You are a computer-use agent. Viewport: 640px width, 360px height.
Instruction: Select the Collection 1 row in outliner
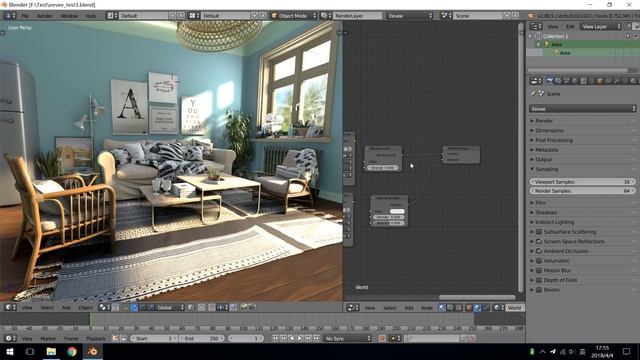pos(582,36)
